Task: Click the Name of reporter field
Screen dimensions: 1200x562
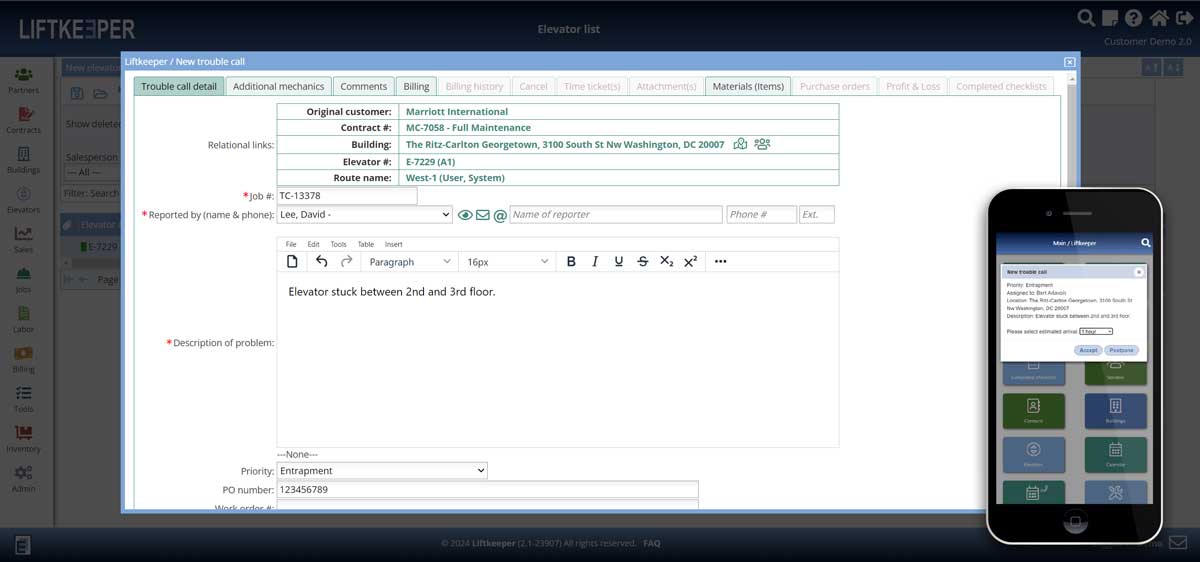Action: coord(616,214)
